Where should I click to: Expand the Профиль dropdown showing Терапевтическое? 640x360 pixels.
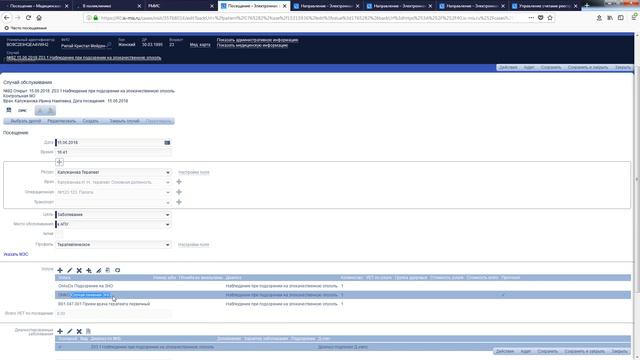click(167, 244)
